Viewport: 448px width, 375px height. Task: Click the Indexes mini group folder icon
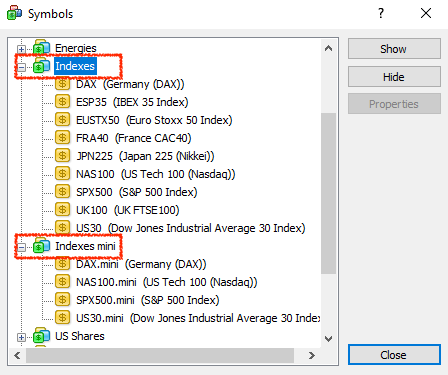click(41, 246)
